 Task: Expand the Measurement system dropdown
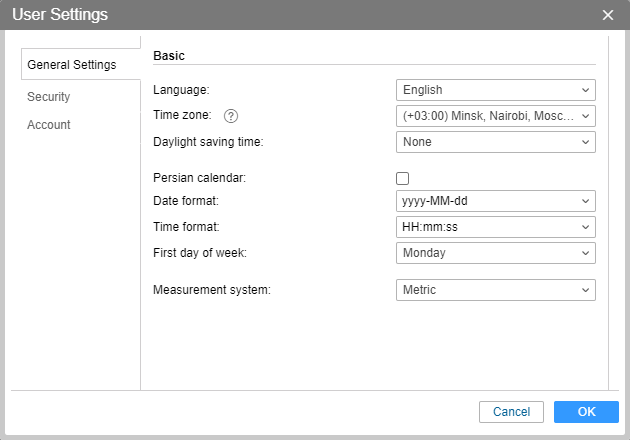pyautogui.click(x=495, y=290)
